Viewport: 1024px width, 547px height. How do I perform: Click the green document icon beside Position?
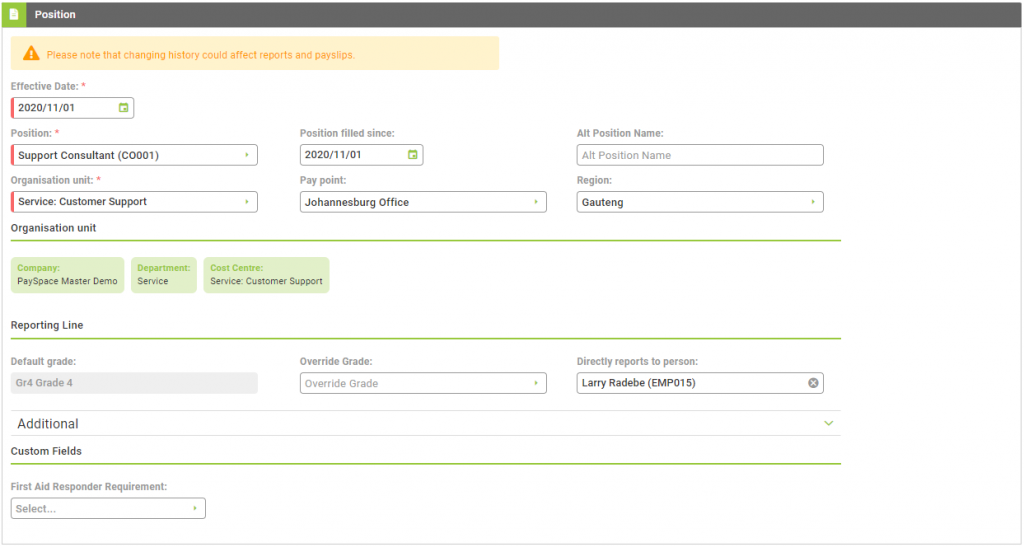point(14,14)
